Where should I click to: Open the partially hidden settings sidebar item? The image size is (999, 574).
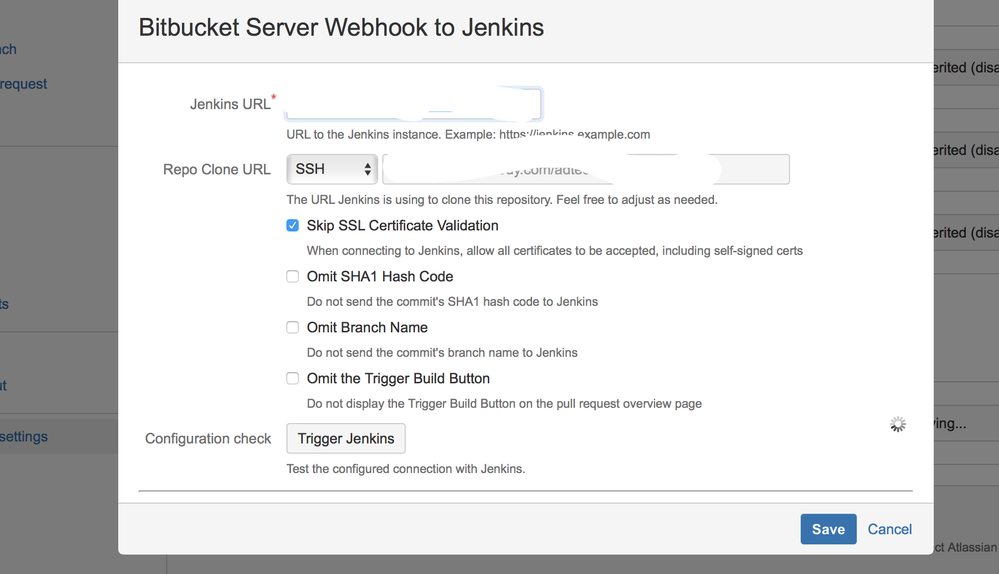point(24,437)
